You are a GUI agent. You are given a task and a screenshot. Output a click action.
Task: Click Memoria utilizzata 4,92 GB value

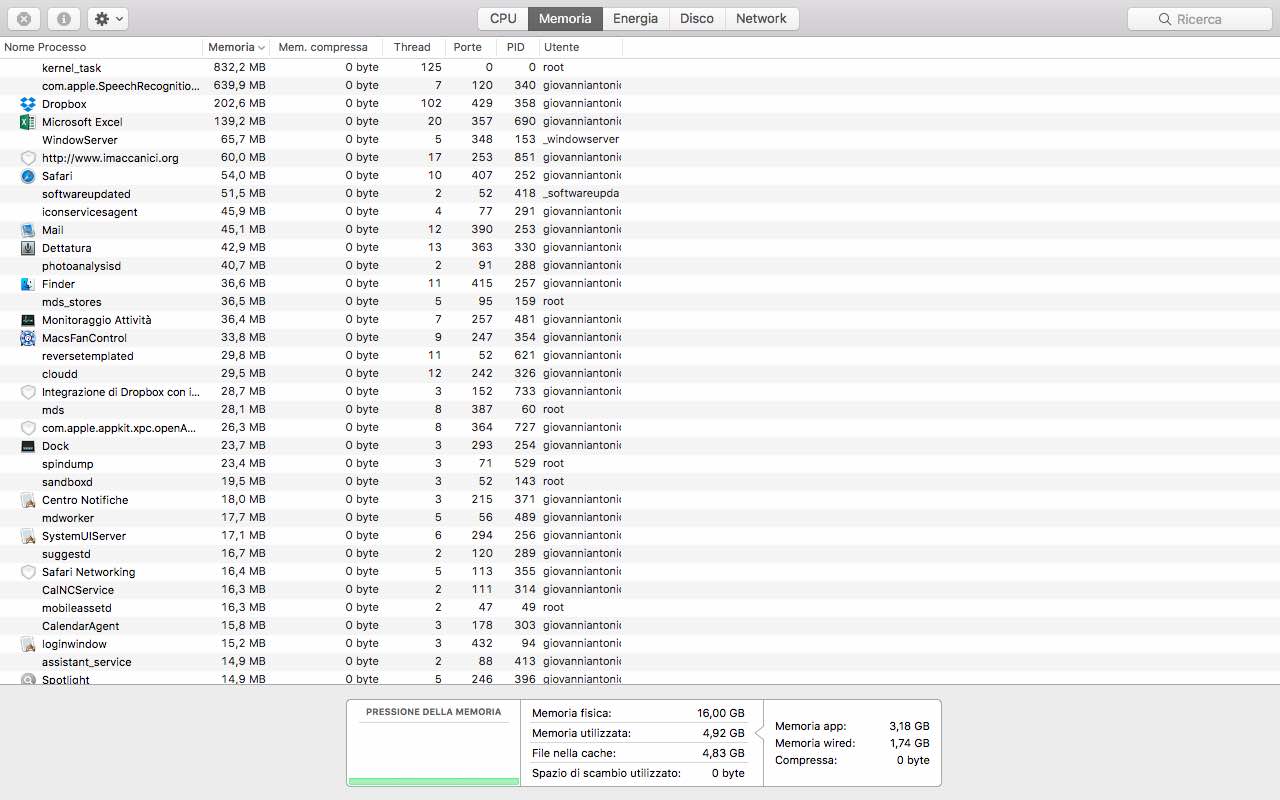723,733
